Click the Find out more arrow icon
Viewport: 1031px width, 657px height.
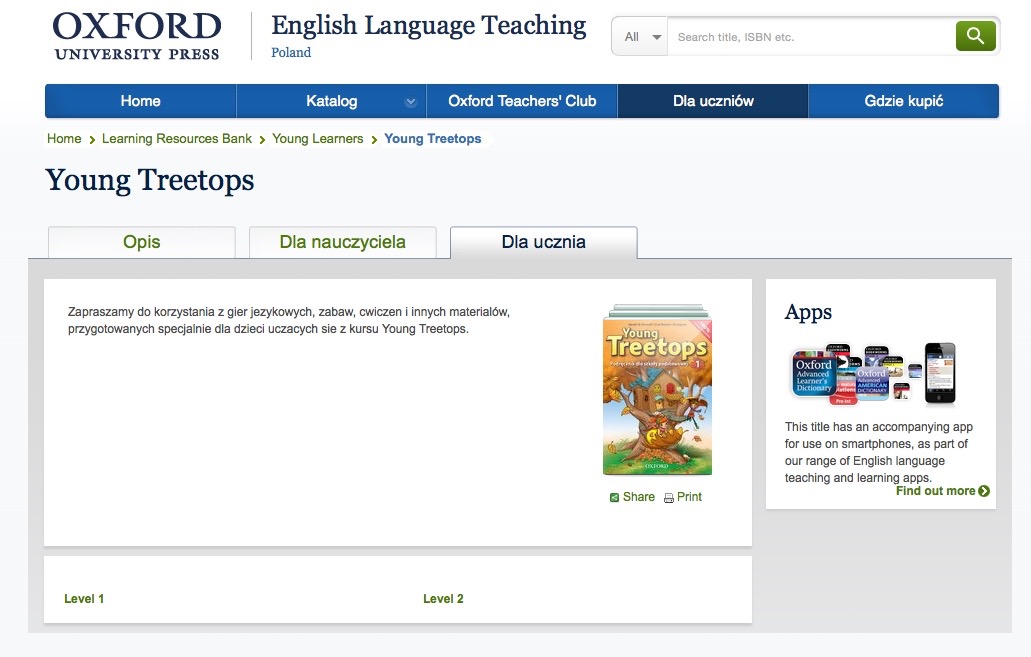tap(984, 491)
